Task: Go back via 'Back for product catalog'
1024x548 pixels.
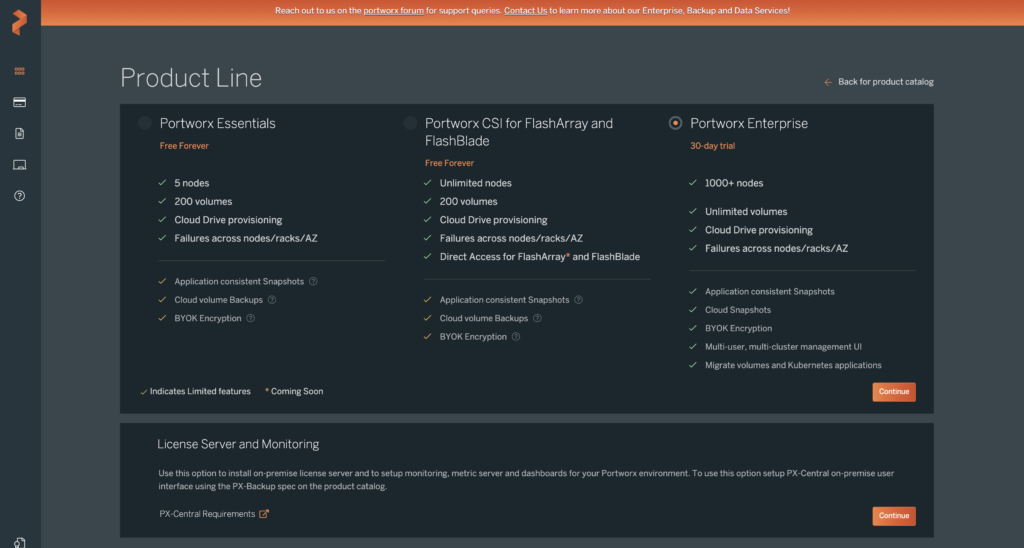Action: pyautogui.click(x=885, y=82)
